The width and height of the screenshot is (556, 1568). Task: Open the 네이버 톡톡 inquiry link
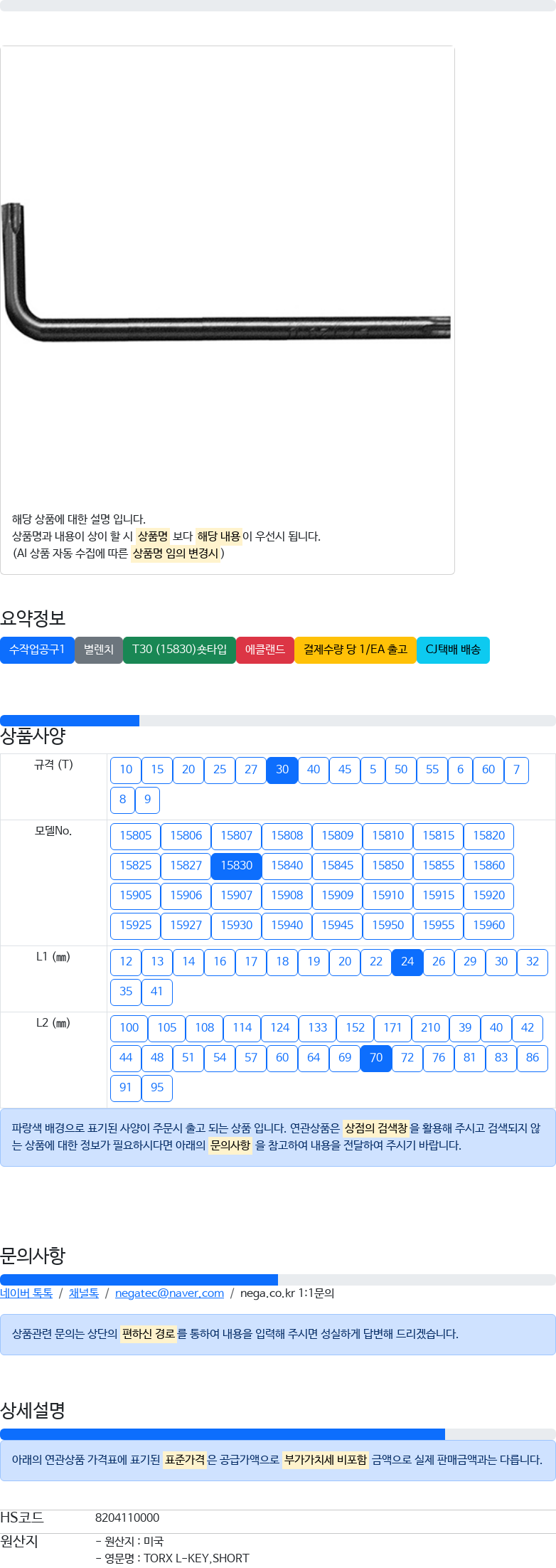26,1293
